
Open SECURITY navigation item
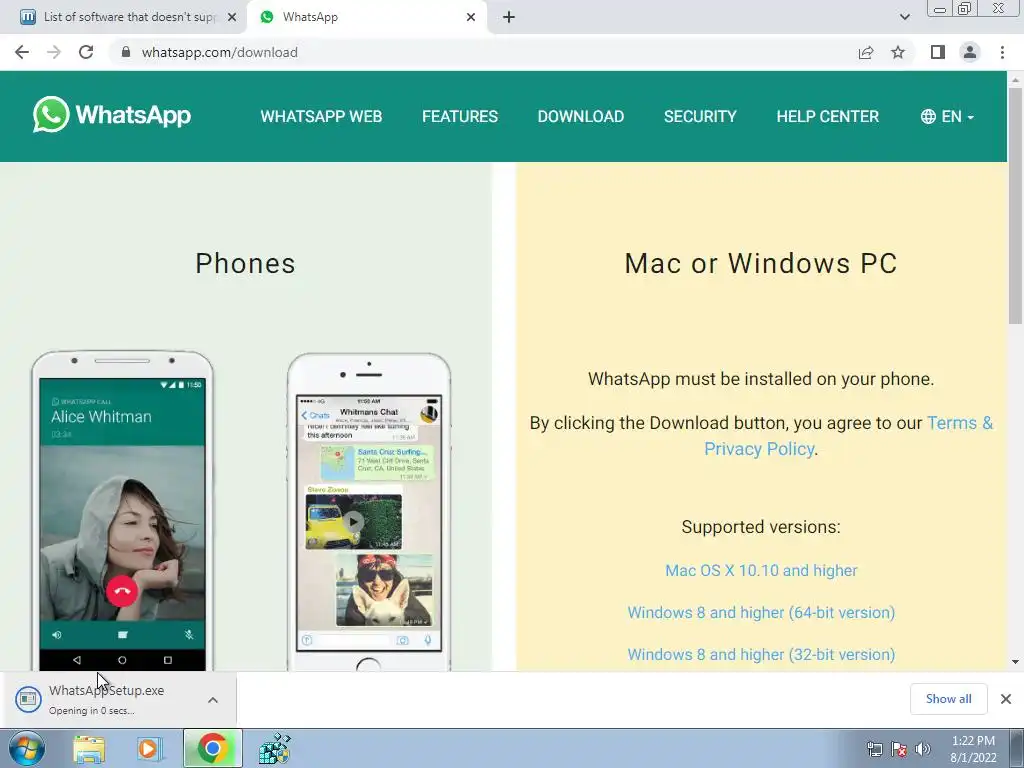point(700,116)
